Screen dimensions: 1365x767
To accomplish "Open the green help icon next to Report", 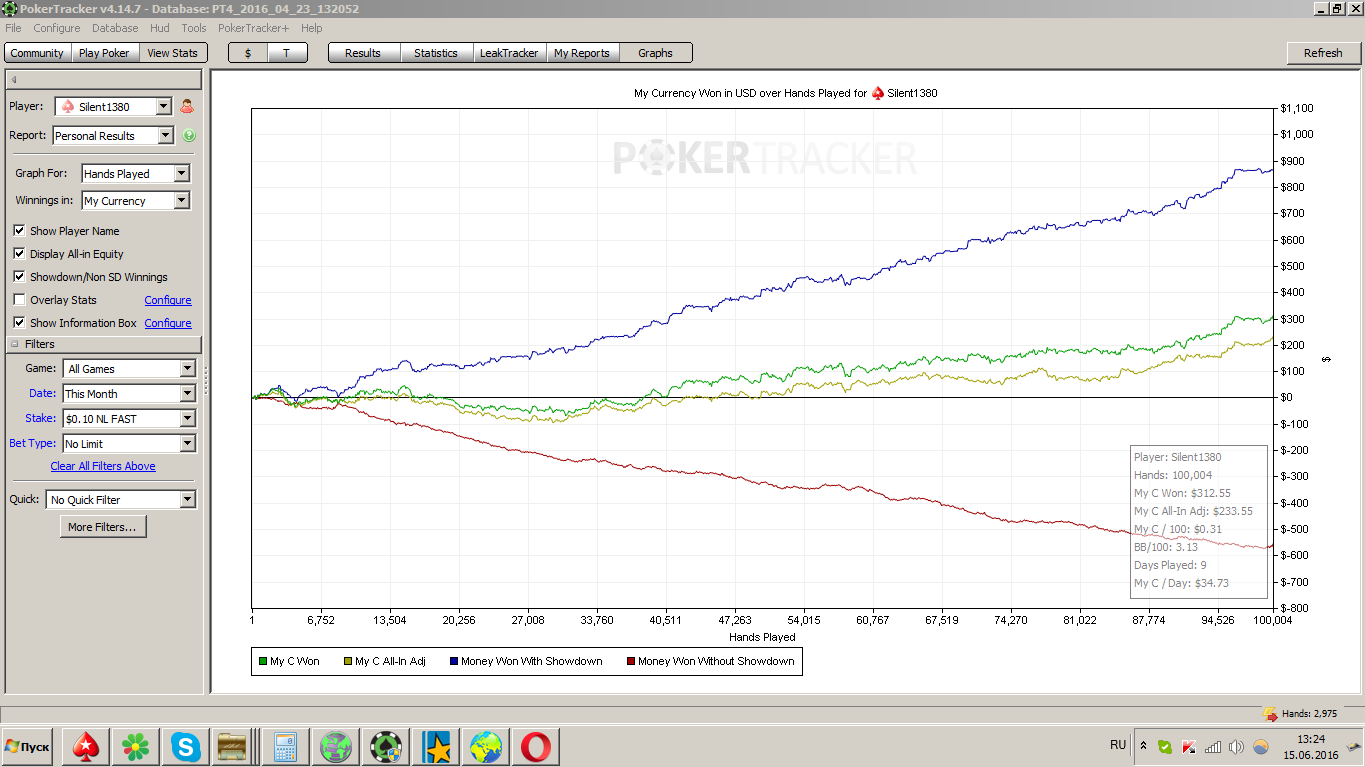I will tap(189, 135).
